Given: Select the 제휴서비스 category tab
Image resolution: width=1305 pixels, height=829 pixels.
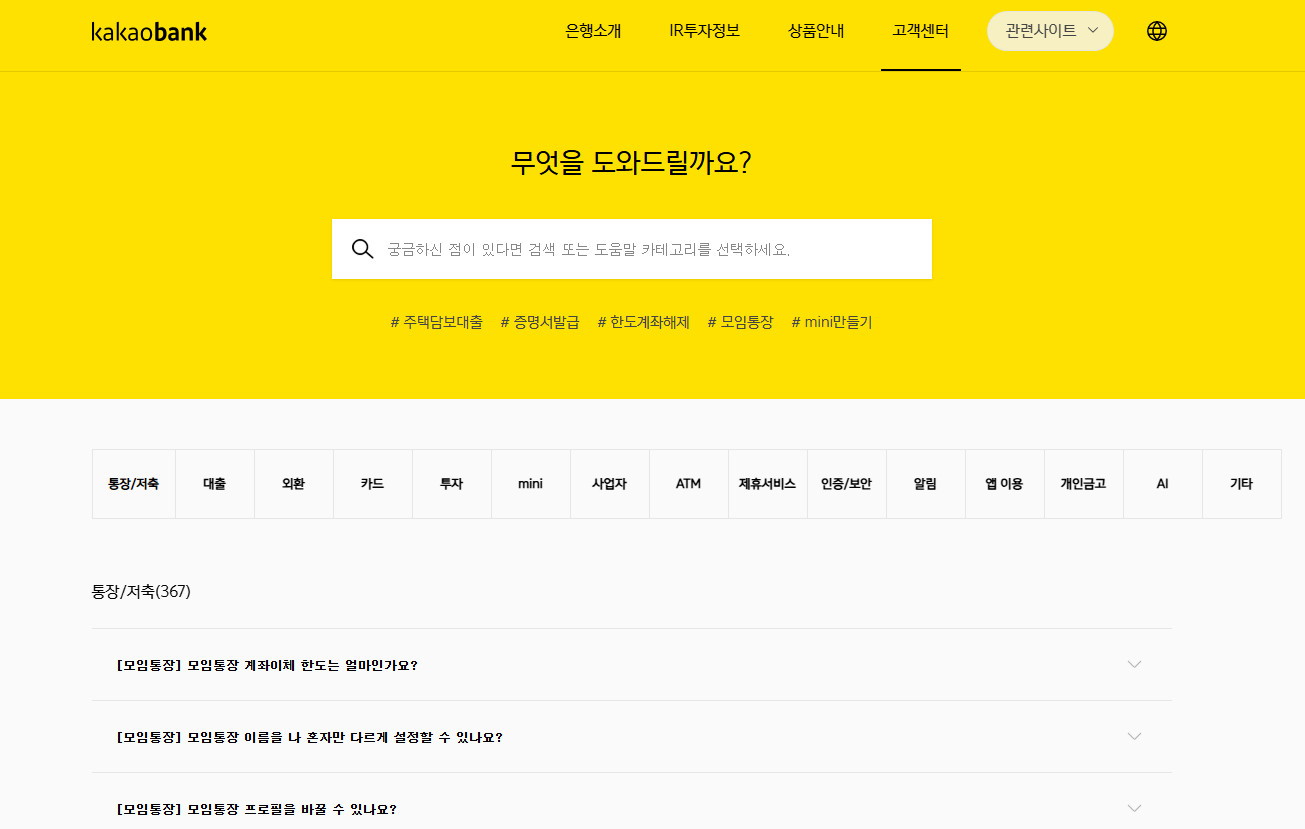Looking at the screenshot, I should pyautogui.click(x=768, y=484).
